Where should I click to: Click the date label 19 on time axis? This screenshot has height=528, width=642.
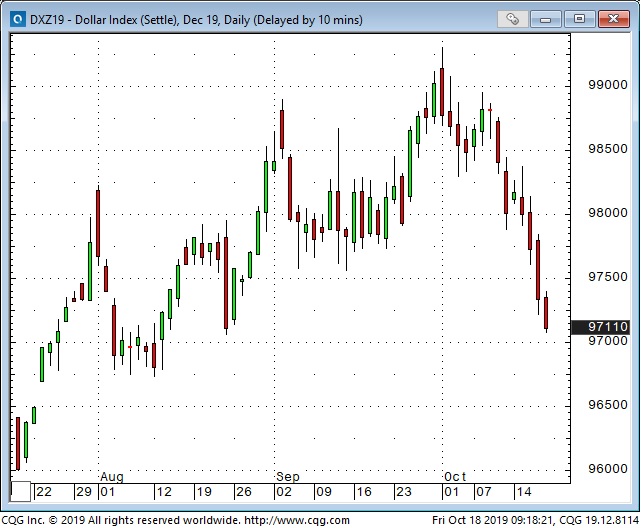click(x=204, y=492)
